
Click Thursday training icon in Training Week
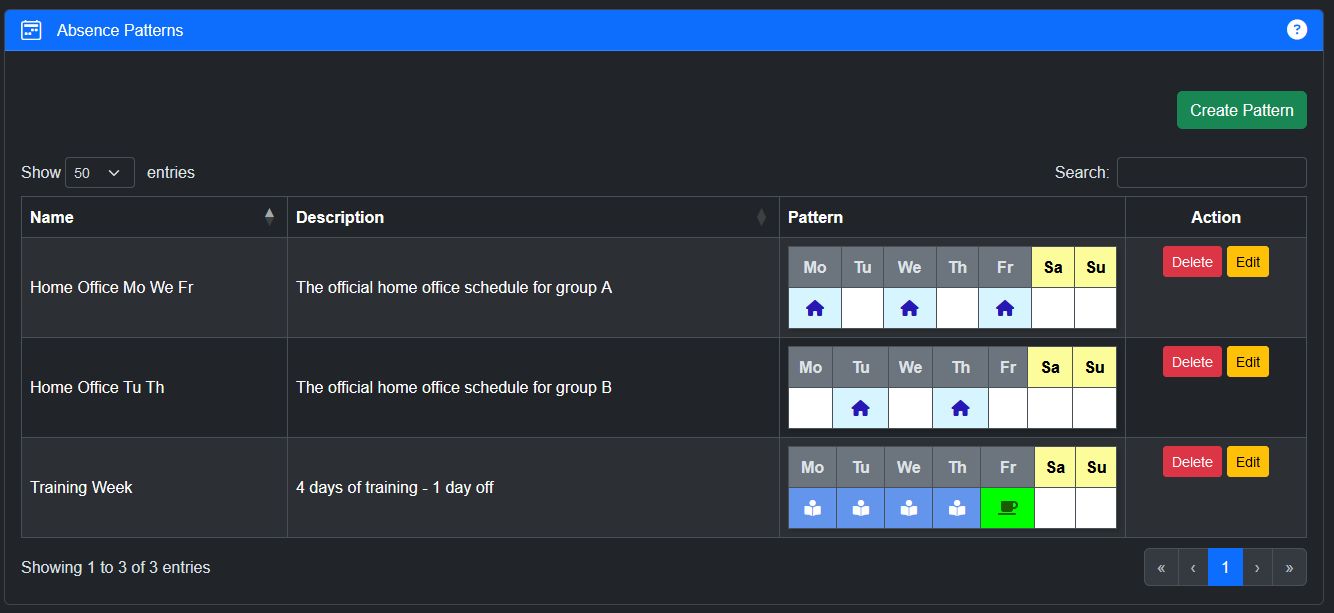coord(957,508)
